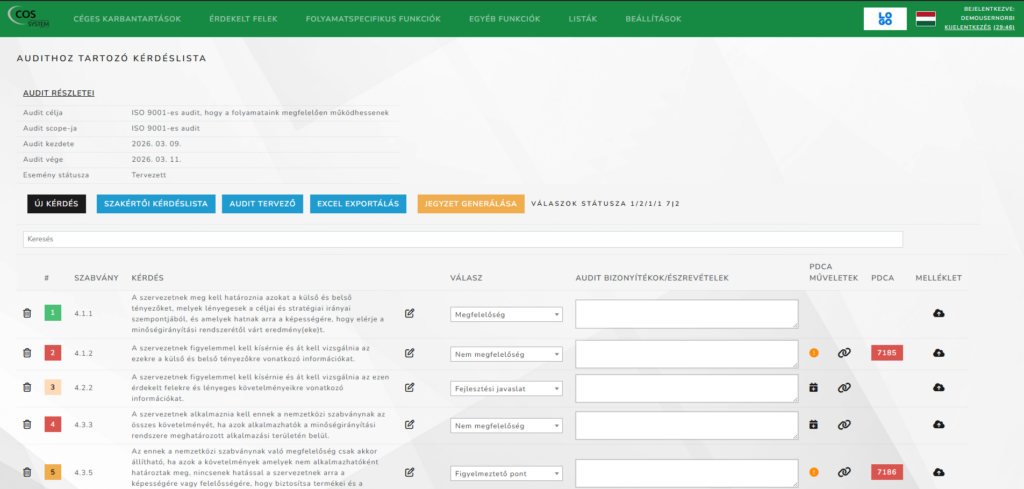Image resolution: width=1024 pixels, height=489 pixels.
Task: Click the COS System logo
Action: coord(29,19)
